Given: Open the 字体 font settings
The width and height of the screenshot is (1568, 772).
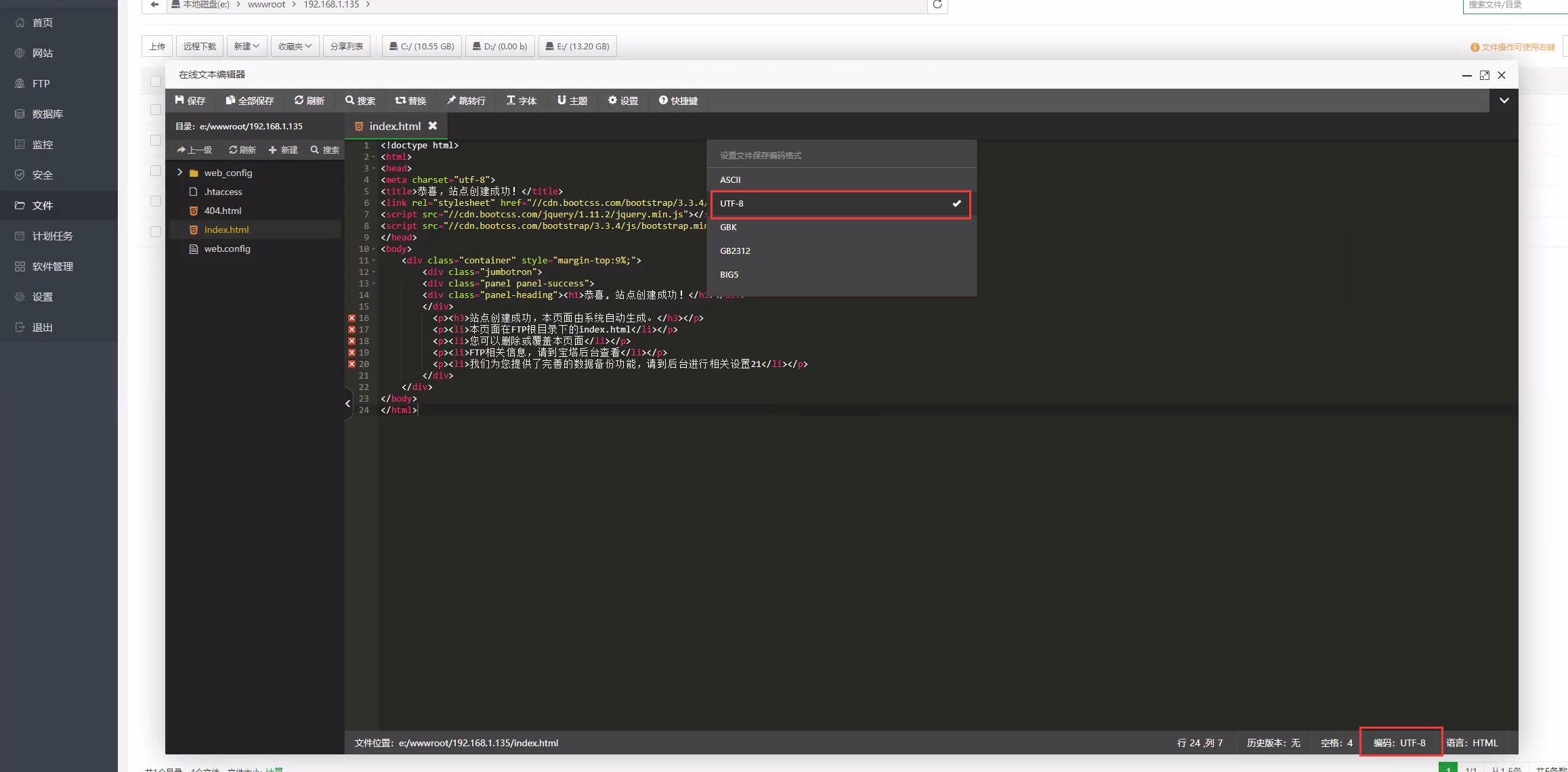Looking at the screenshot, I should [522, 100].
